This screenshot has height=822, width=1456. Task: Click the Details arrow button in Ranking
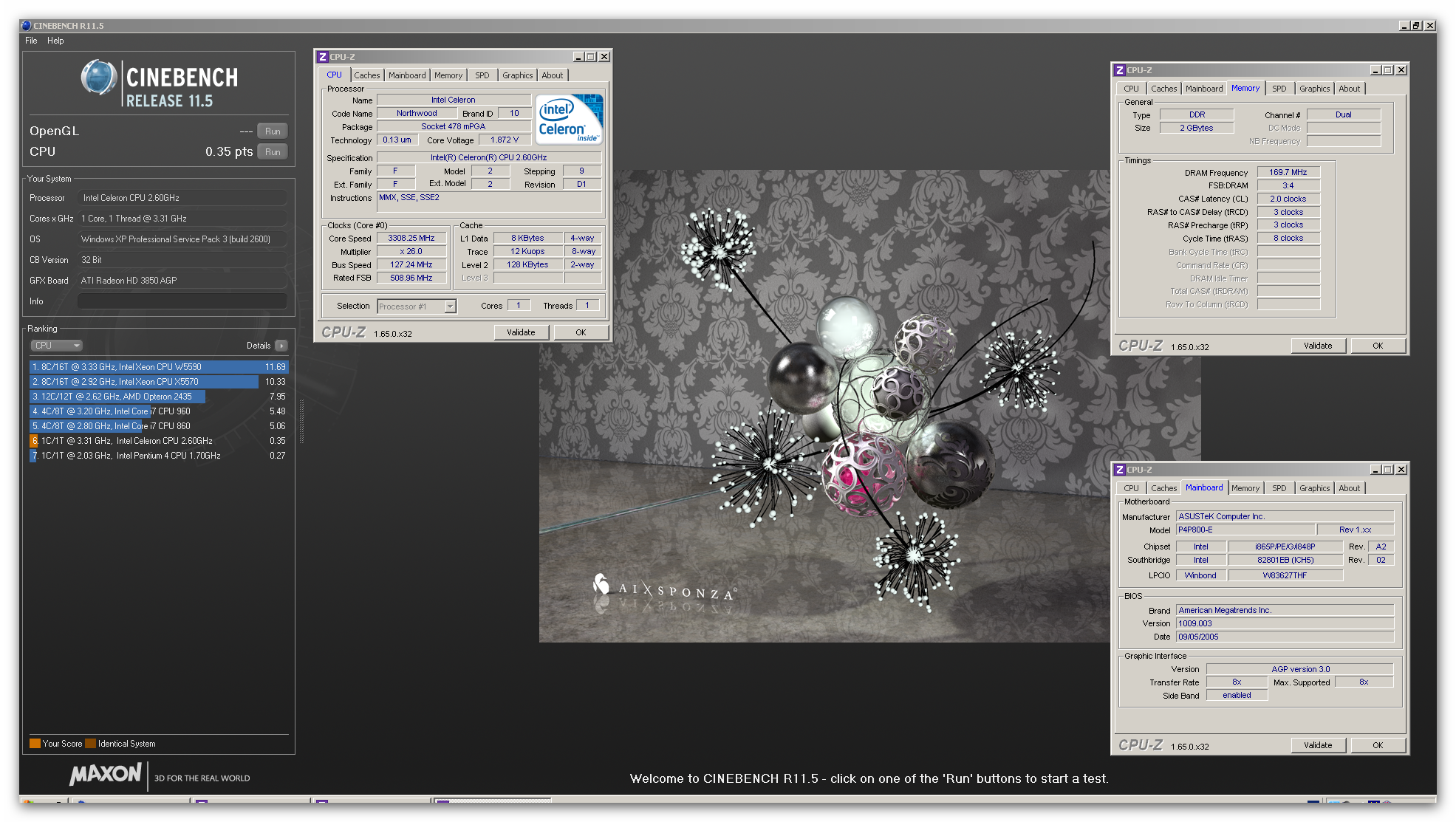tap(281, 346)
